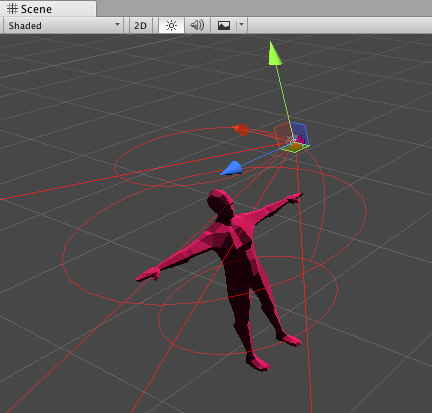Toggle 2D view mode
Image resolution: width=432 pixels, height=413 pixels.
pos(140,26)
